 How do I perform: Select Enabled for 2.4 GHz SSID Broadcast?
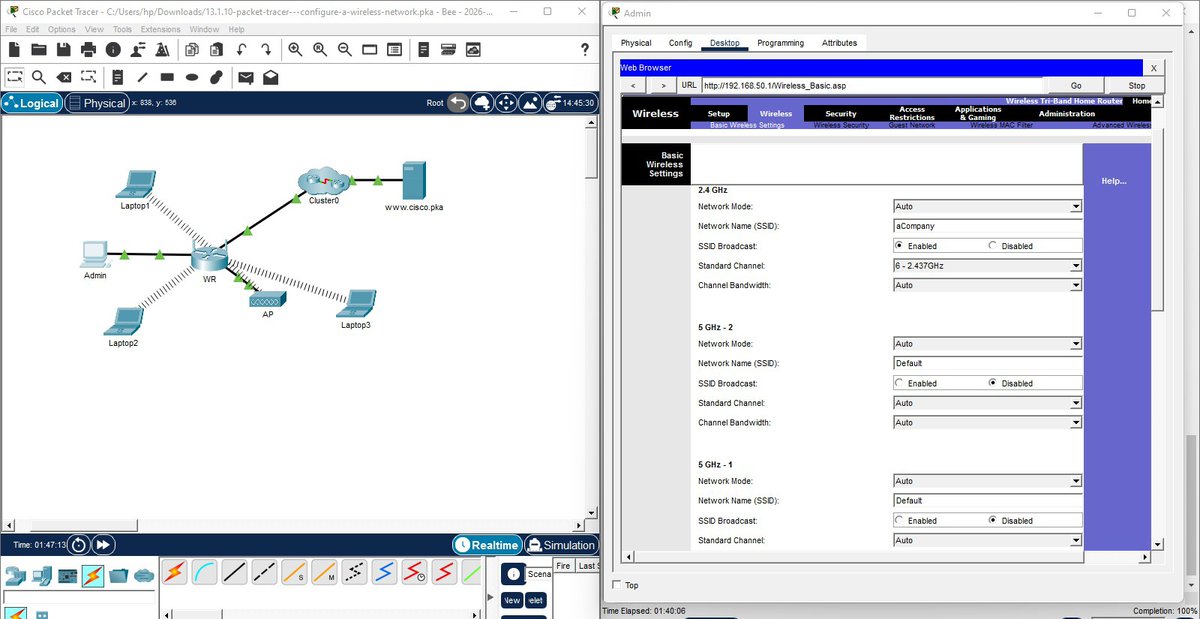coord(899,246)
